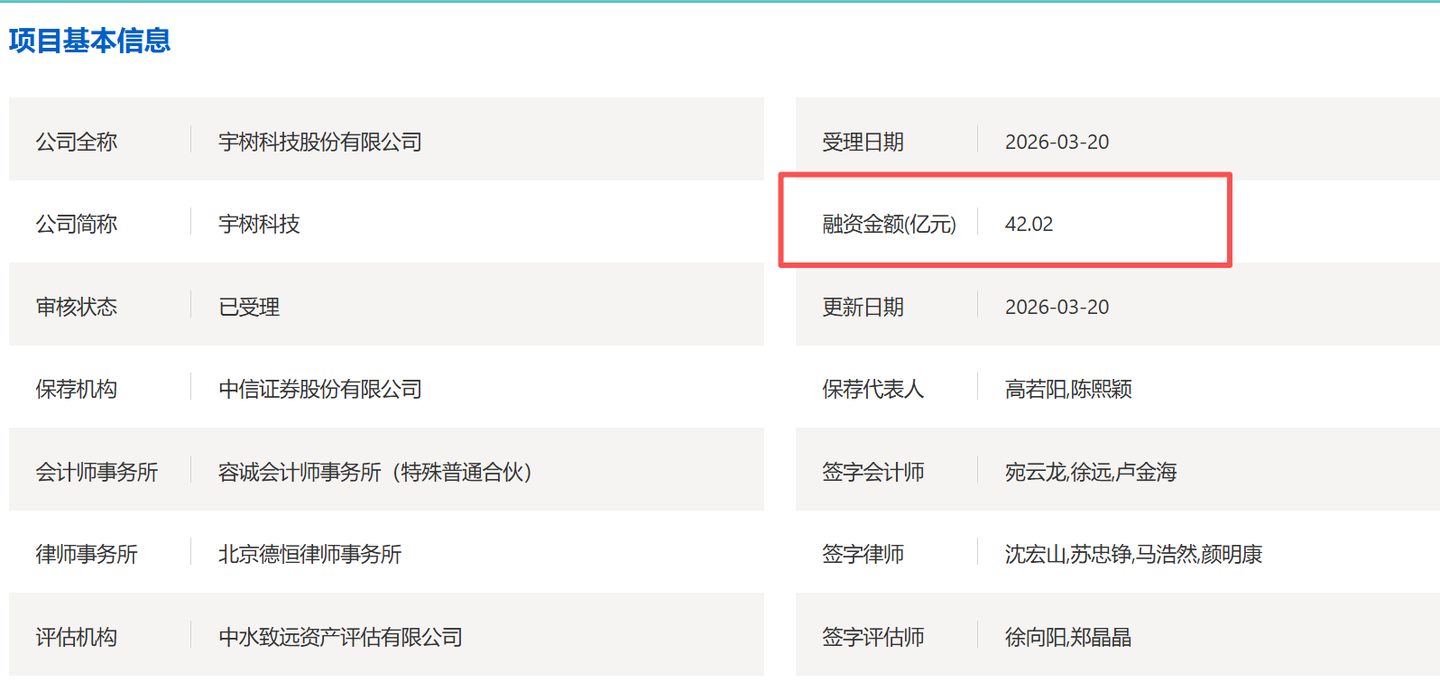
Task: Select the 更新日期 label
Action: click(863, 307)
